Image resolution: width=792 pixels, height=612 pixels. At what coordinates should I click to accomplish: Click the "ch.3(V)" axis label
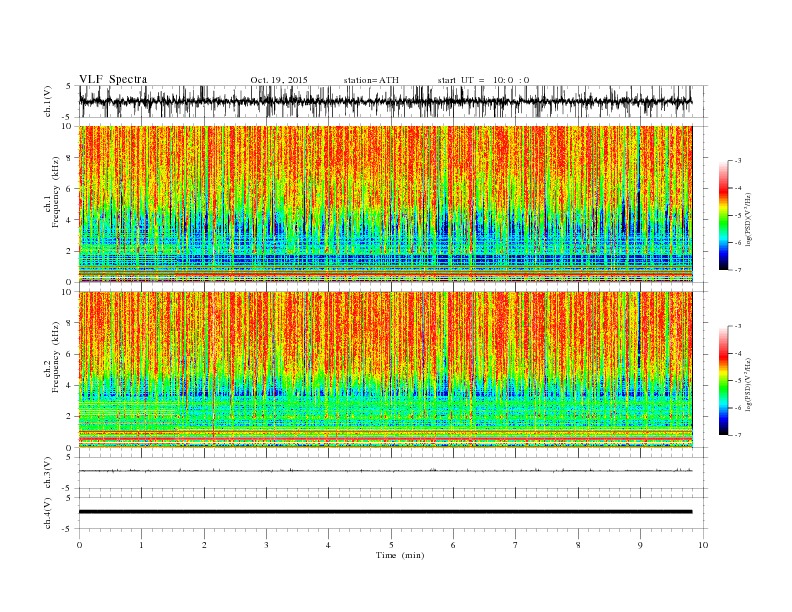48,473
